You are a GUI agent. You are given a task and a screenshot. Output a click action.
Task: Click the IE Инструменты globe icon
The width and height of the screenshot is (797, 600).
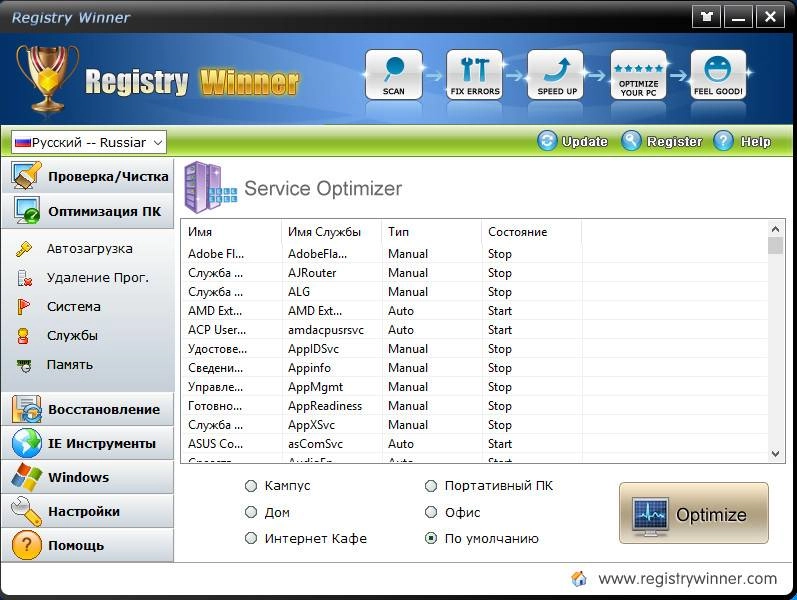(27, 443)
